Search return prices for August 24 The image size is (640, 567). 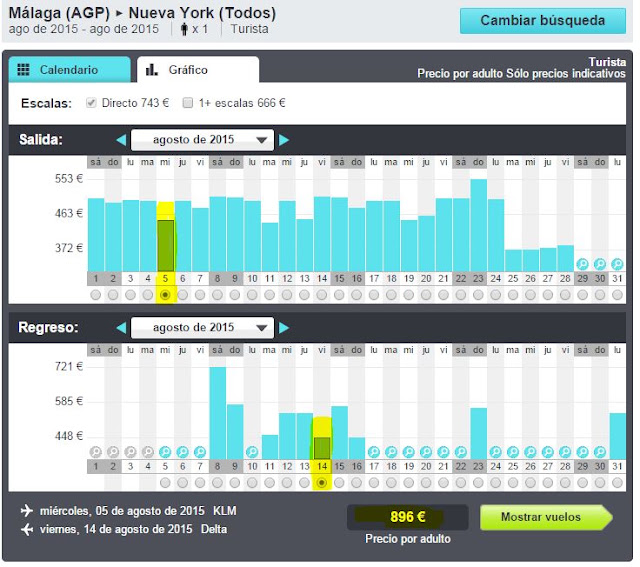point(496,452)
